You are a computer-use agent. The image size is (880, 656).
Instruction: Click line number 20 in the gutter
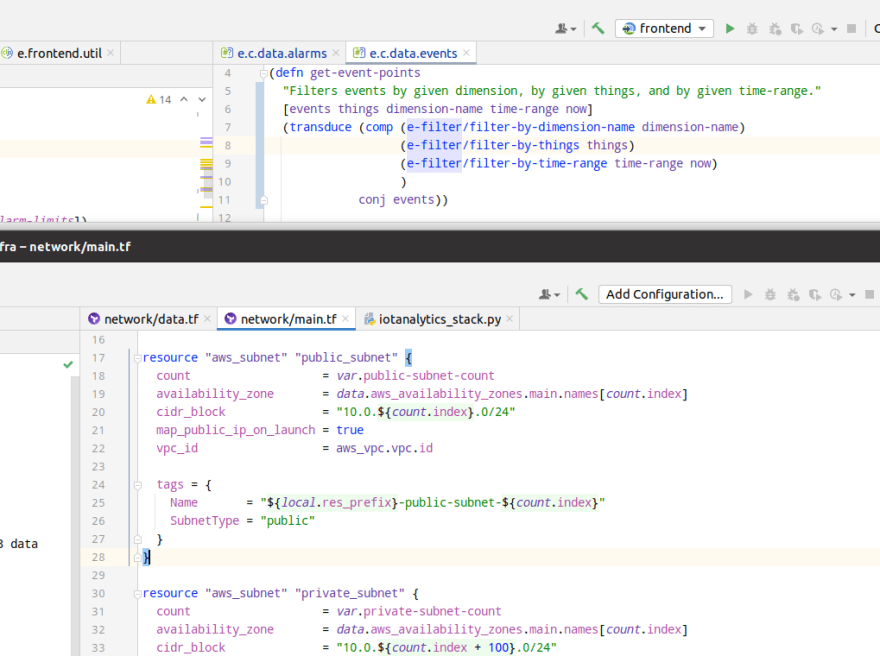click(x=98, y=412)
